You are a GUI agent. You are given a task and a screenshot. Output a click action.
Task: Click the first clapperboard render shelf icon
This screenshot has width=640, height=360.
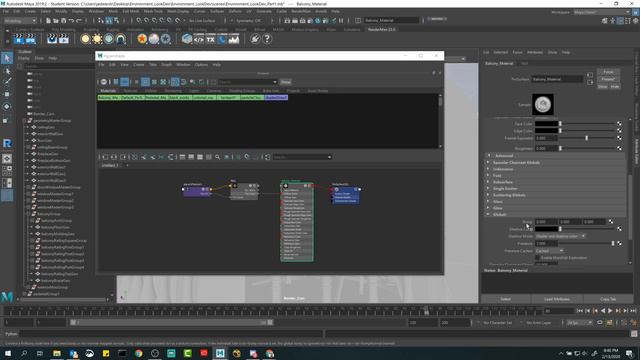(19, 39)
